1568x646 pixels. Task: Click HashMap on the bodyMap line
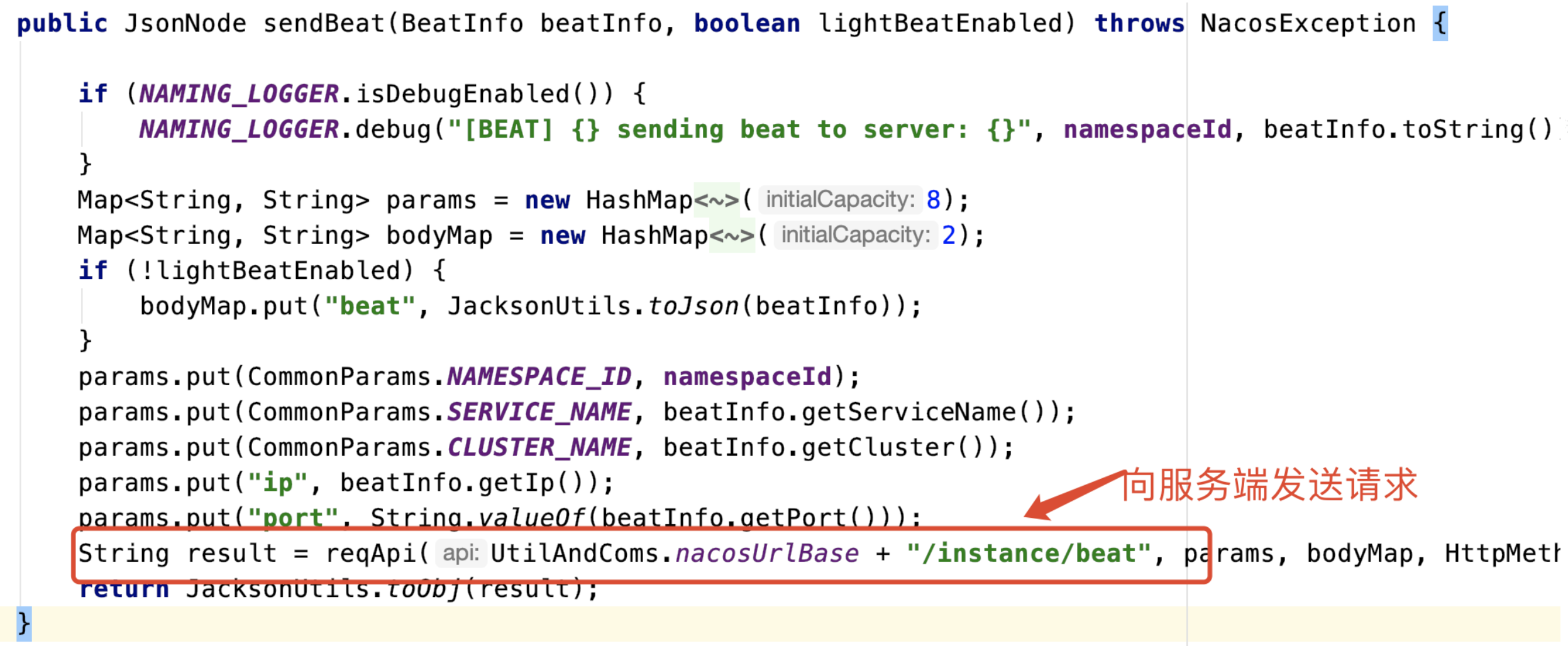coord(654,236)
